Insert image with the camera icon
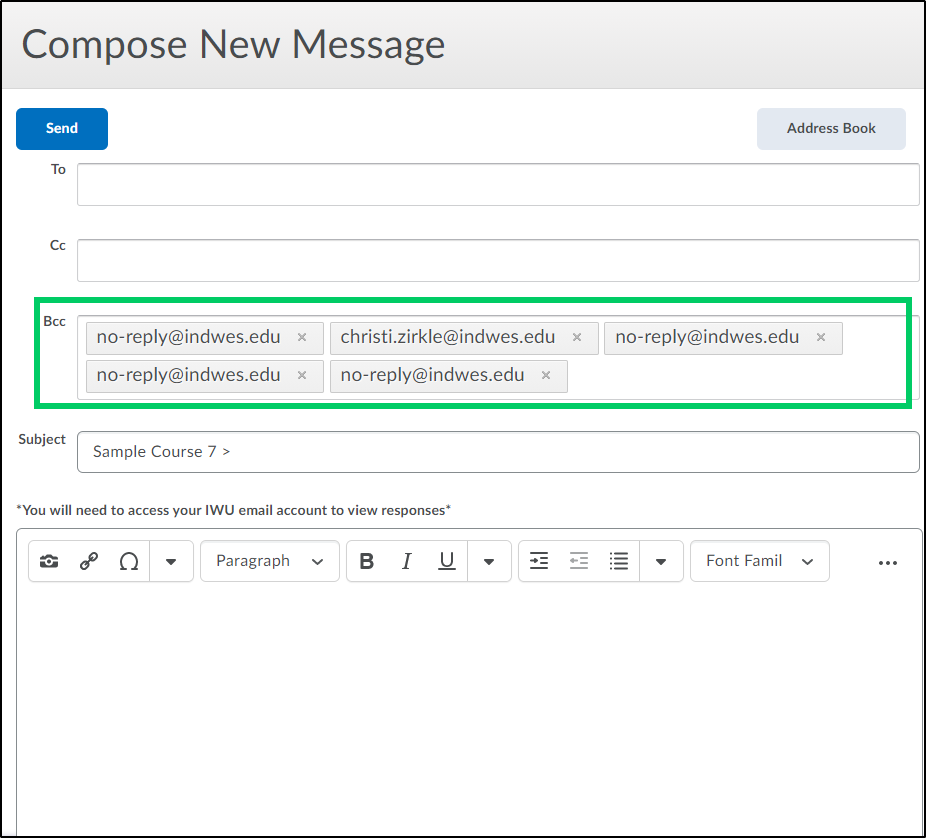Viewport: 926px width, 838px height. 49,561
